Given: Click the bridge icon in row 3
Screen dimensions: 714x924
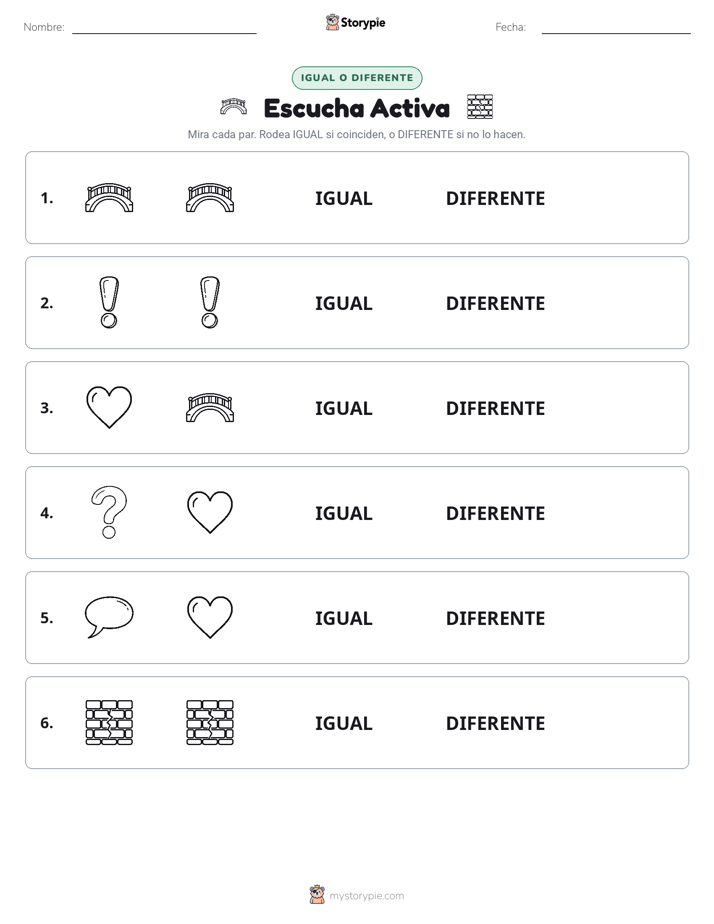Looking at the screenshot, I should pos(210,407).
